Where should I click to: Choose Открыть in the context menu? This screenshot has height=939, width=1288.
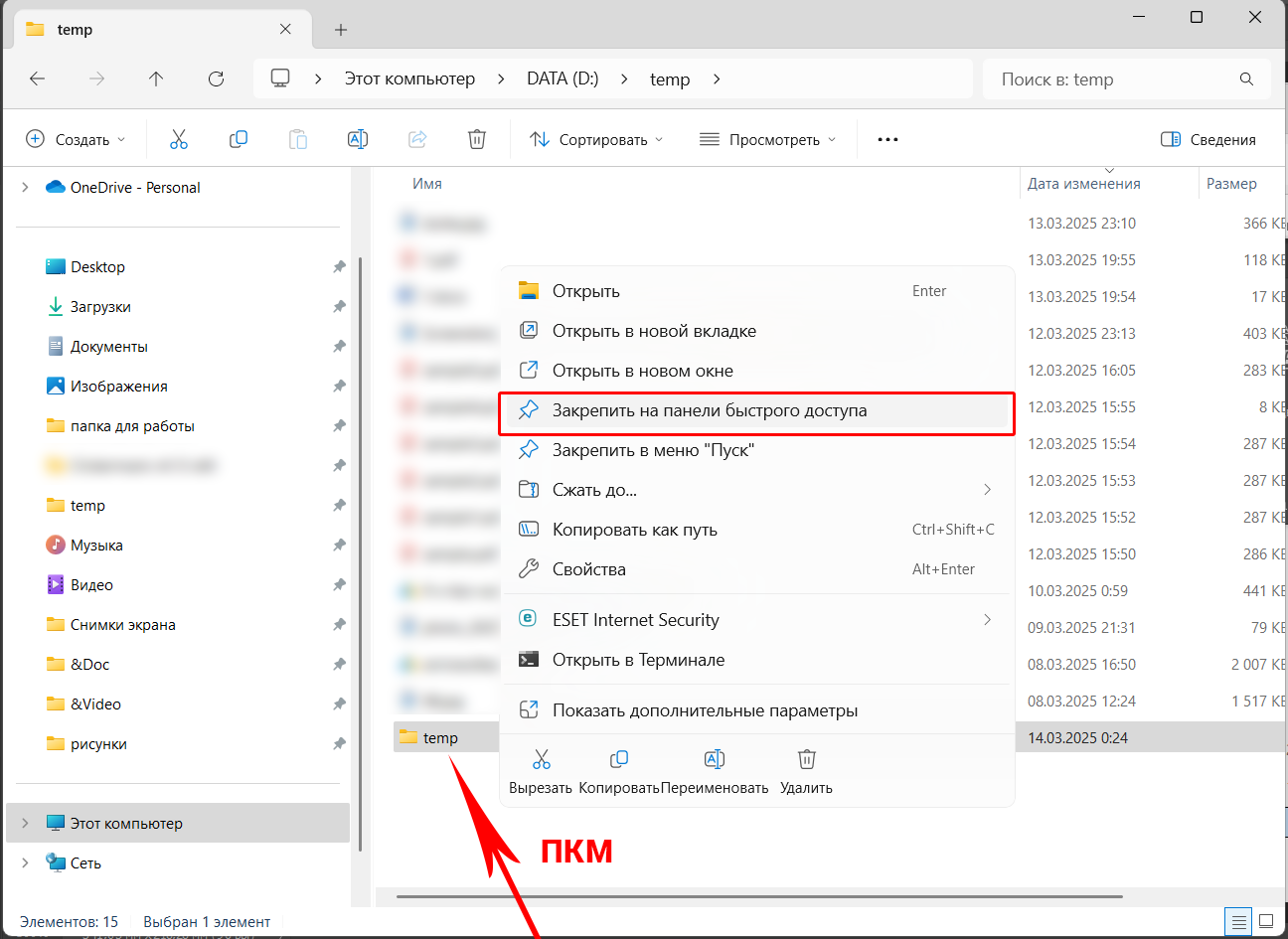pyautogui.click(x=757, y=291)
